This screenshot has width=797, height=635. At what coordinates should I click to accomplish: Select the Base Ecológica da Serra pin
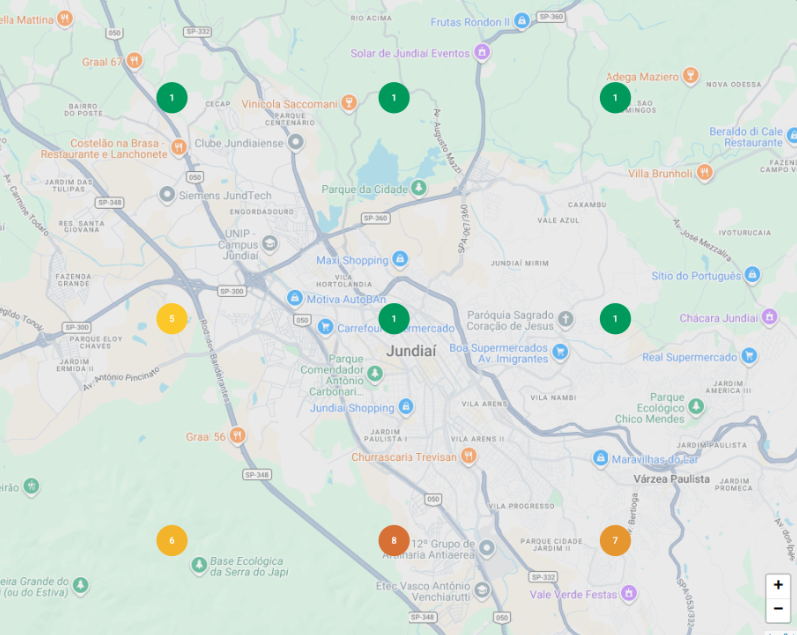199,565
